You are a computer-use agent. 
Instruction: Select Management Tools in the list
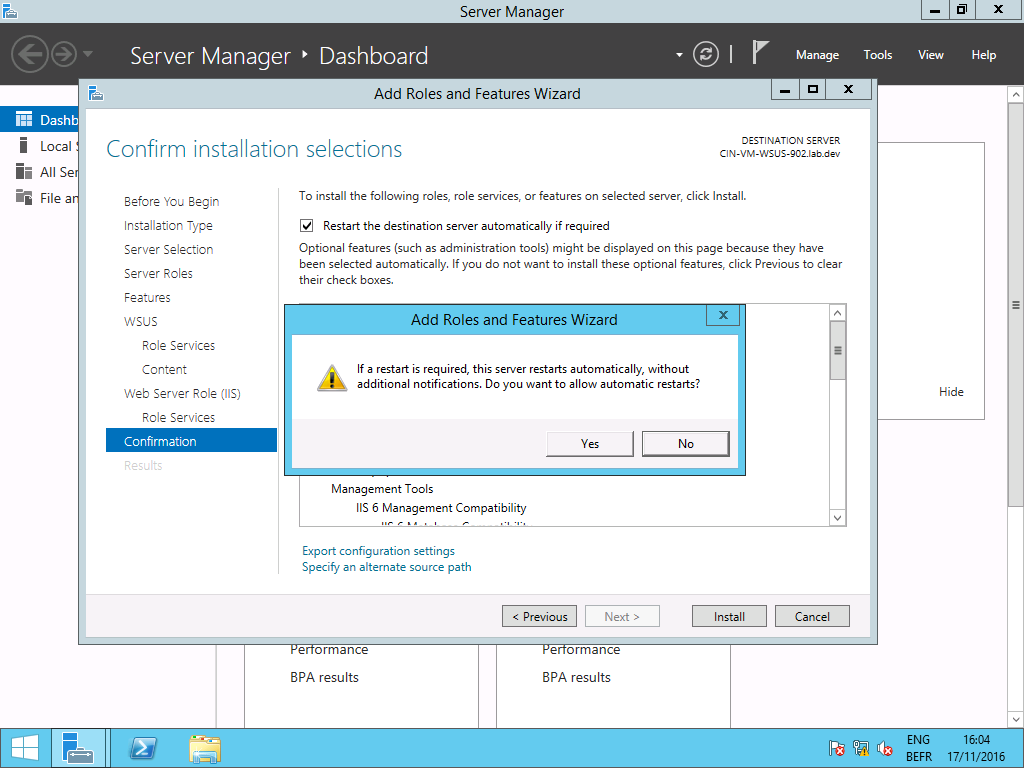[382, 489]
